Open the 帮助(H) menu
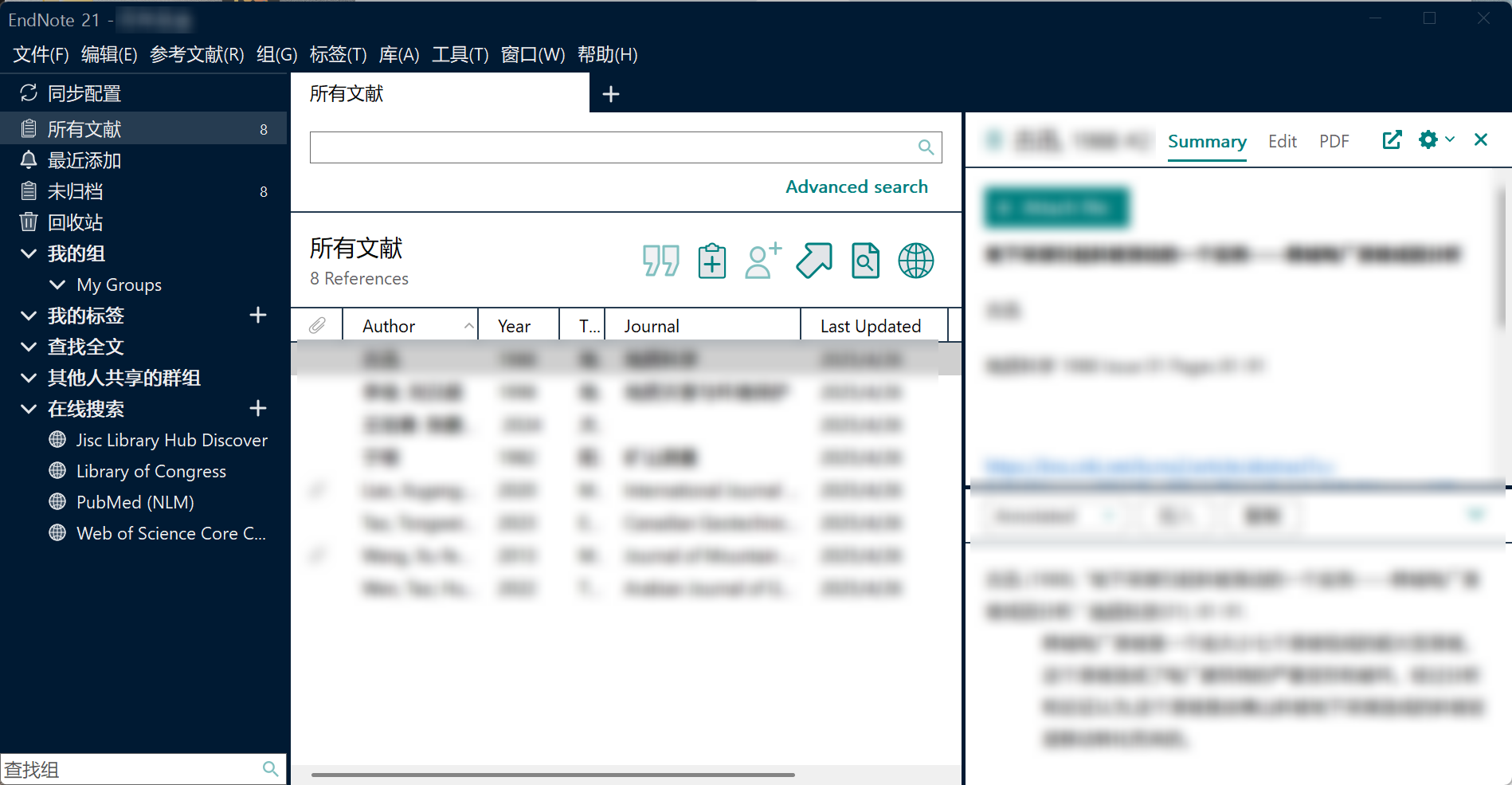This screenshot has height=785, width=1512. [x=607, y=54]
